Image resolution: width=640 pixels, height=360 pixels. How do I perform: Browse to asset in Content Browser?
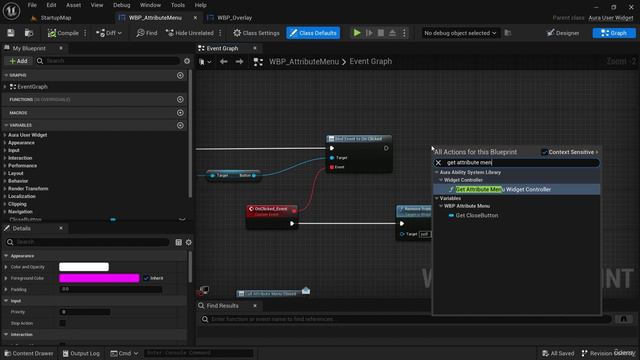click(29, 33)
